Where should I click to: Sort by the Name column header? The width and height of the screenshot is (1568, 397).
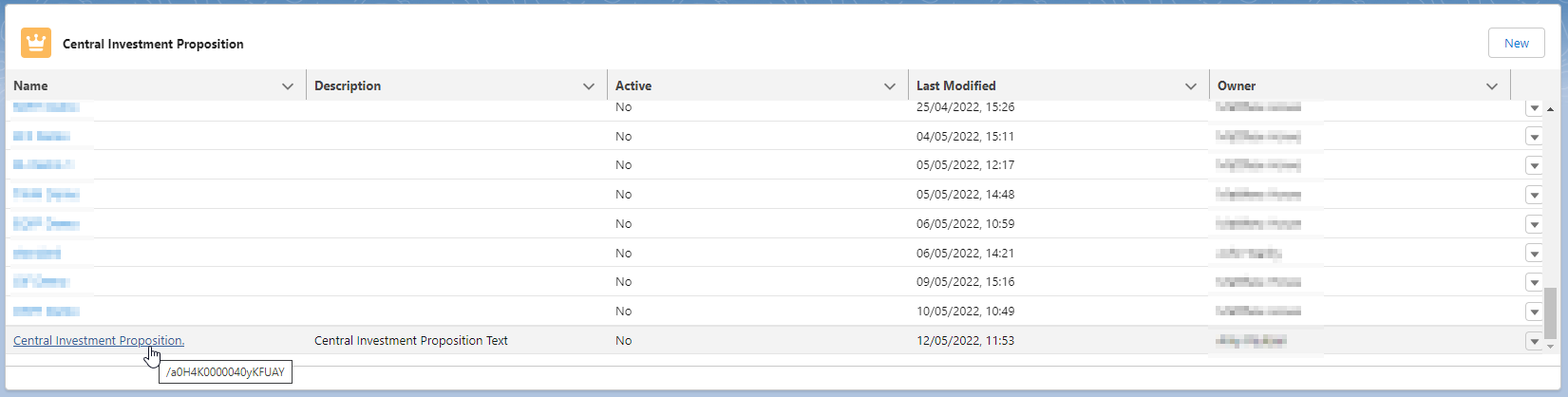30,85
